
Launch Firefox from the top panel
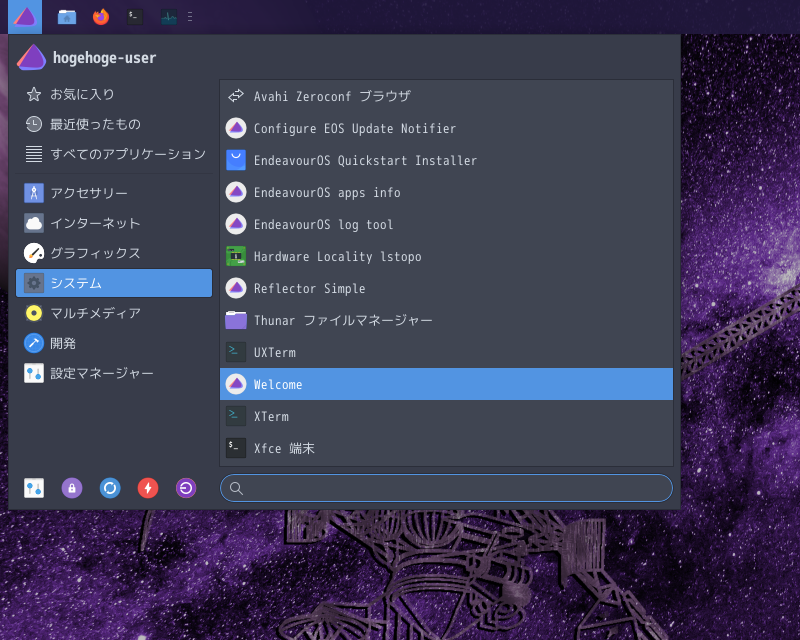(101, 17)
